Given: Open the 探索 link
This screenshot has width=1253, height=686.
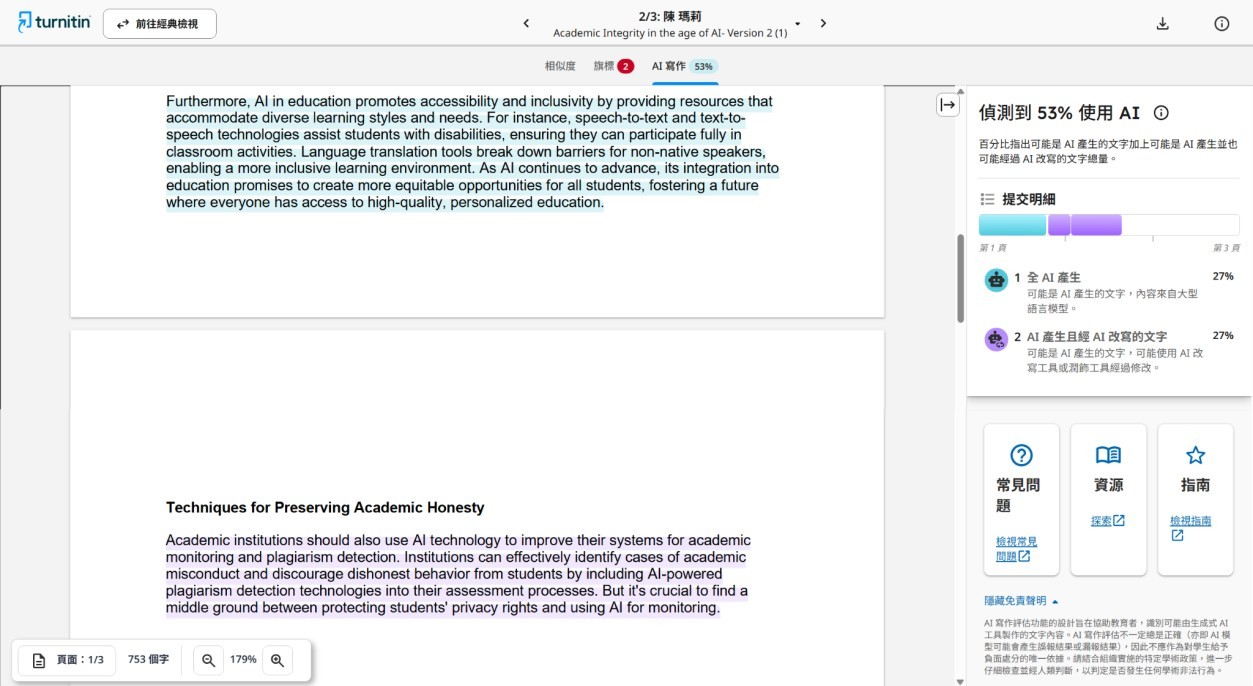Looking at the screenshot, I should click(x=1107, y=520).
